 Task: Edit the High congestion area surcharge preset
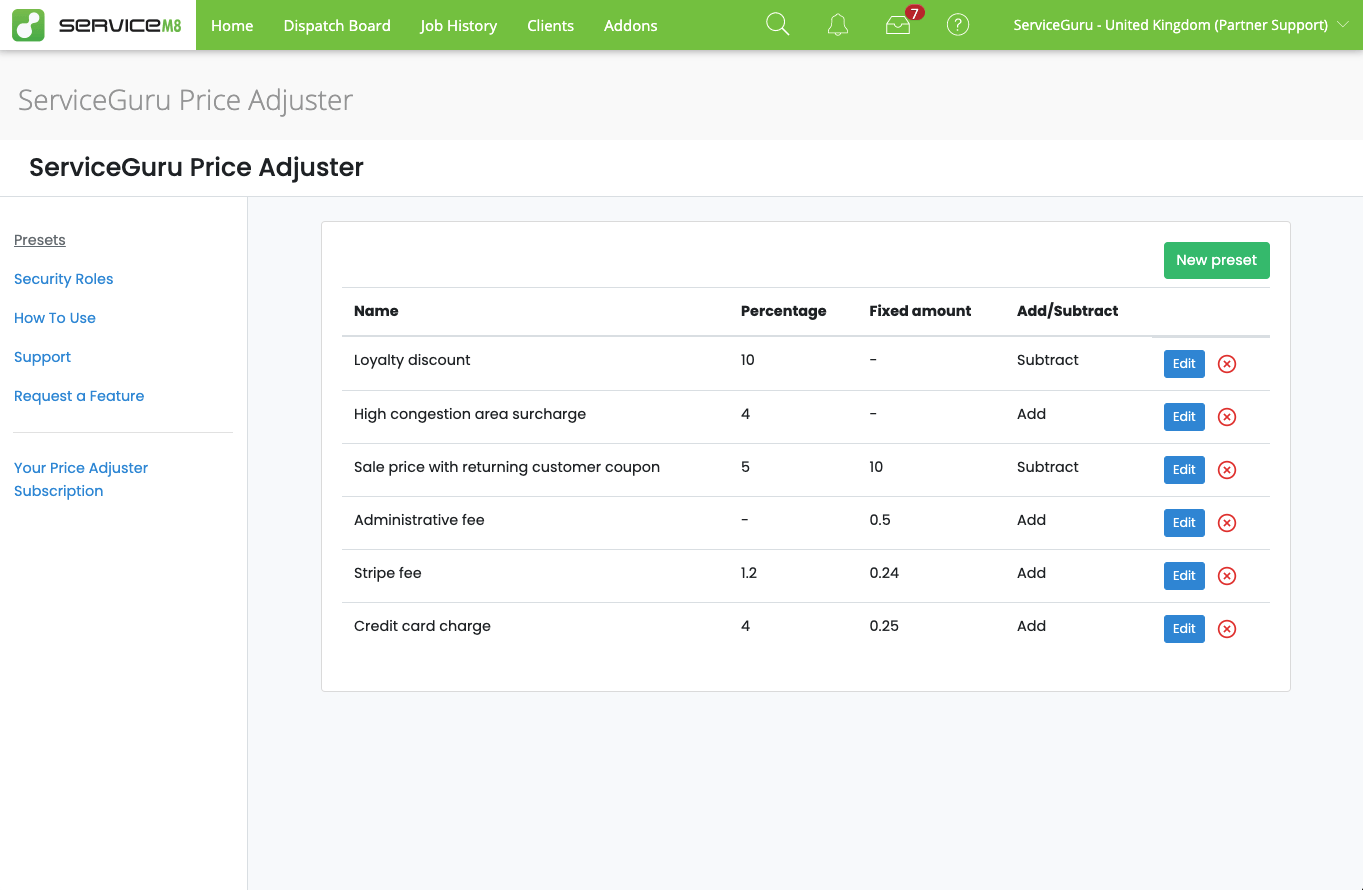tap(1184, 417)
